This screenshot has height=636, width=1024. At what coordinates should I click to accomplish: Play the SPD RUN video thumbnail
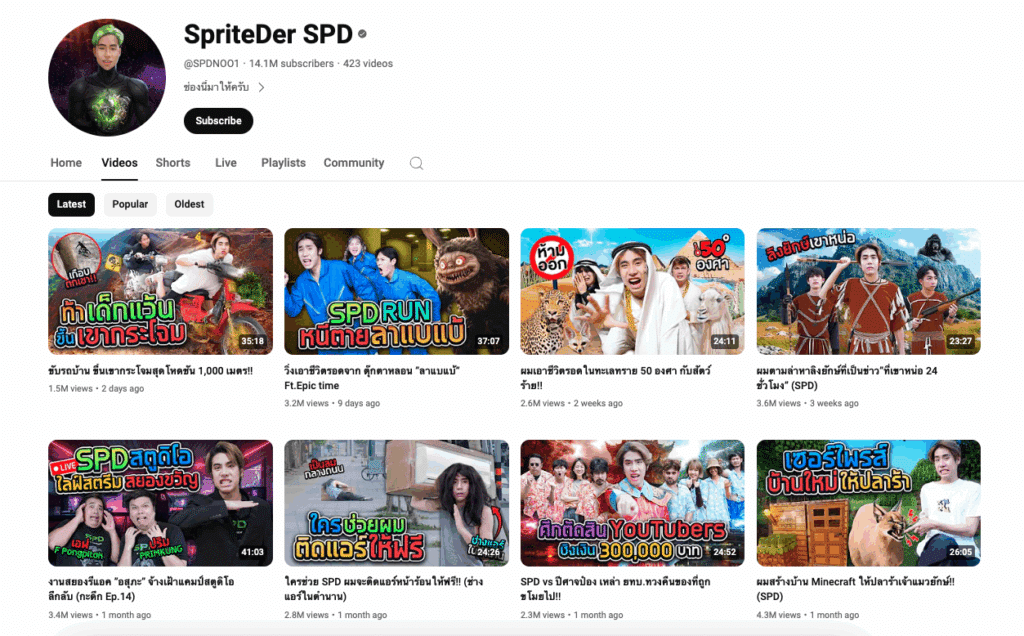tap(396, 291)
